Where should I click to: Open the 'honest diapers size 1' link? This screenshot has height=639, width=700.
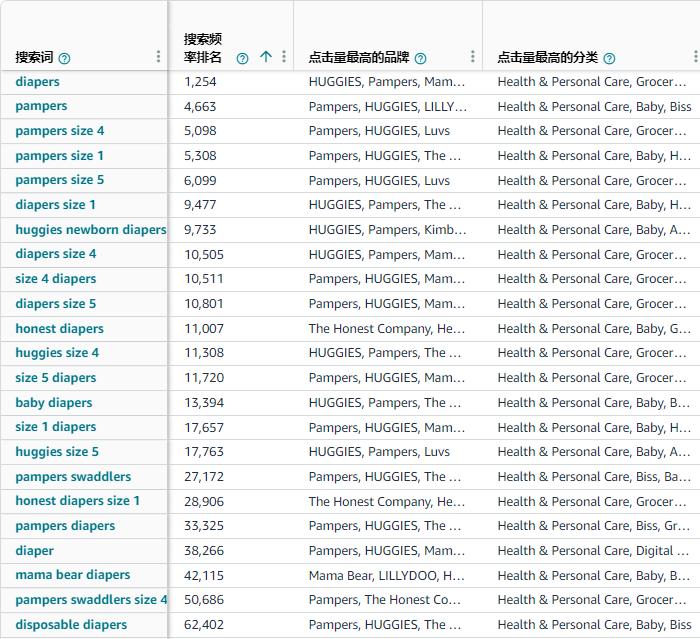[78, 501]
